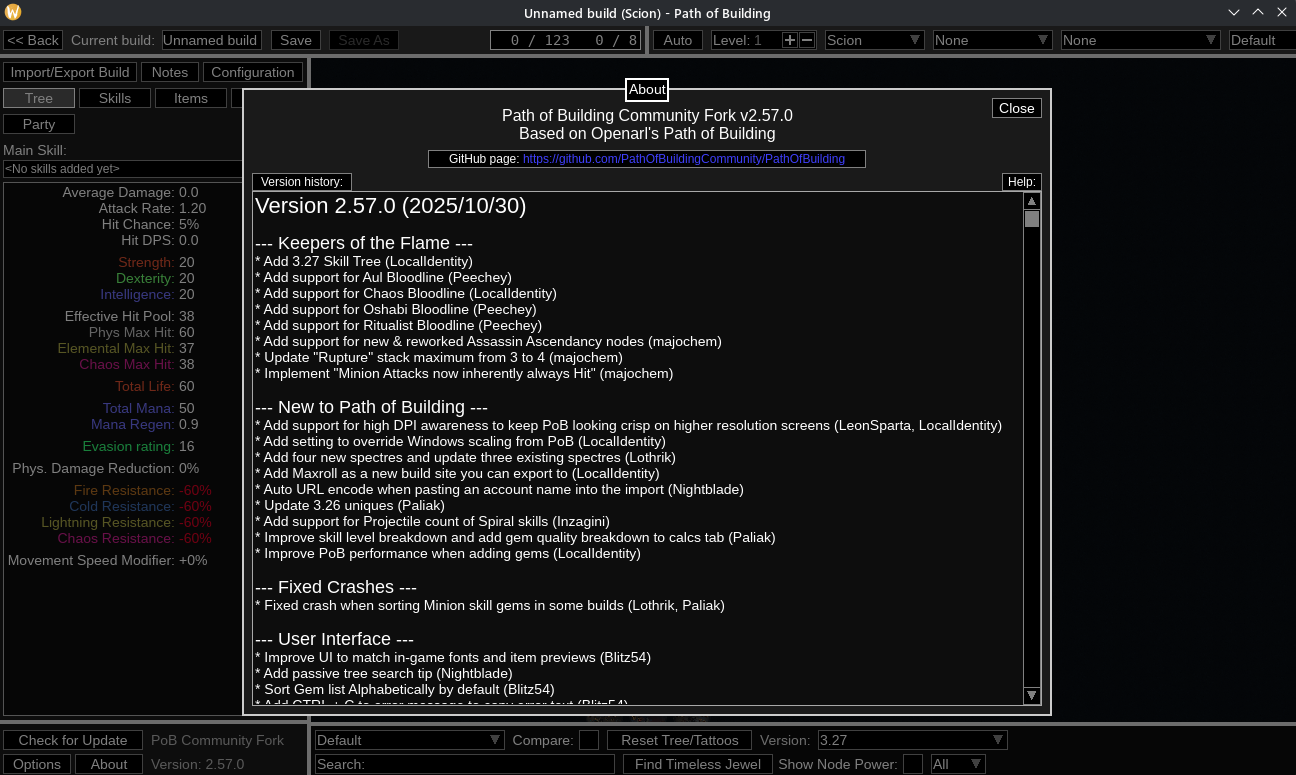Click the "Total Life: 60" stat
The width and height of the screenshot is (1296, 775).
click(x=155, y=386)
